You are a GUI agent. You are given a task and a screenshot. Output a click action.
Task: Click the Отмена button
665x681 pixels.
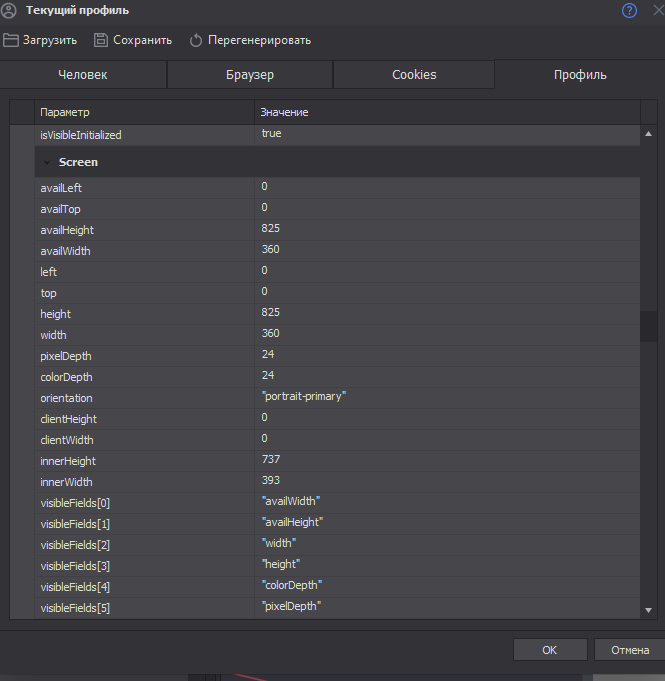click(630, 650)
